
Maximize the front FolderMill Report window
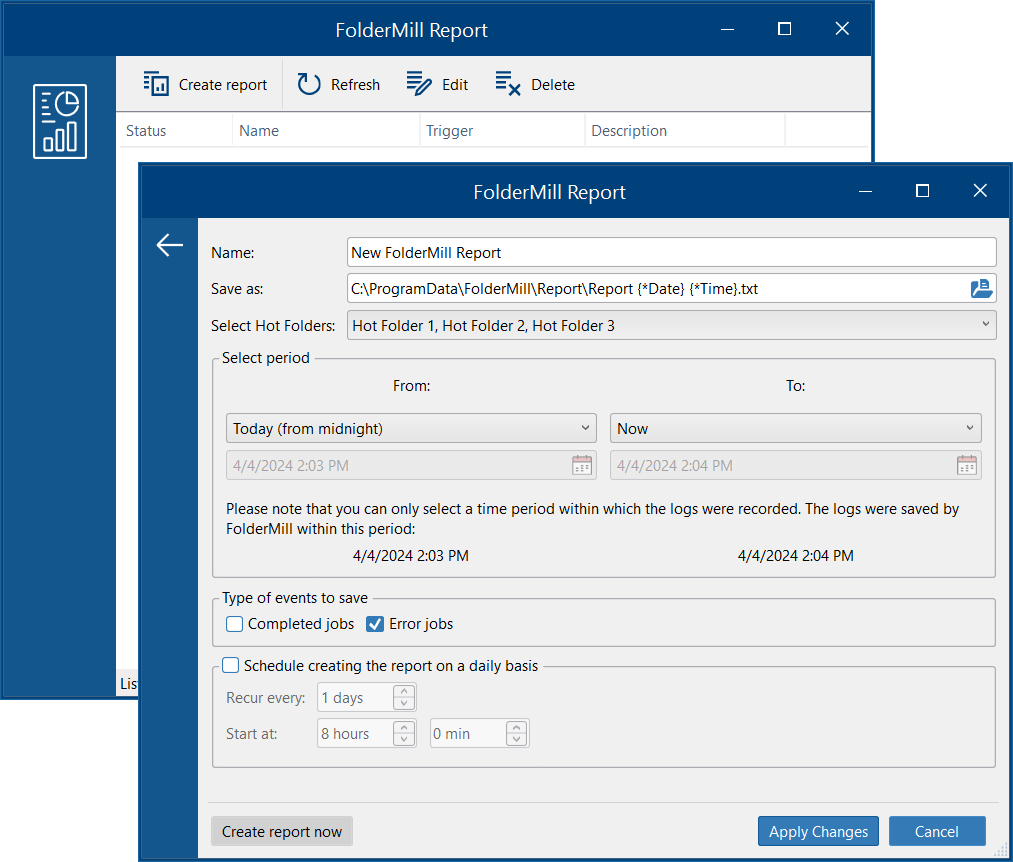(923, 191)
